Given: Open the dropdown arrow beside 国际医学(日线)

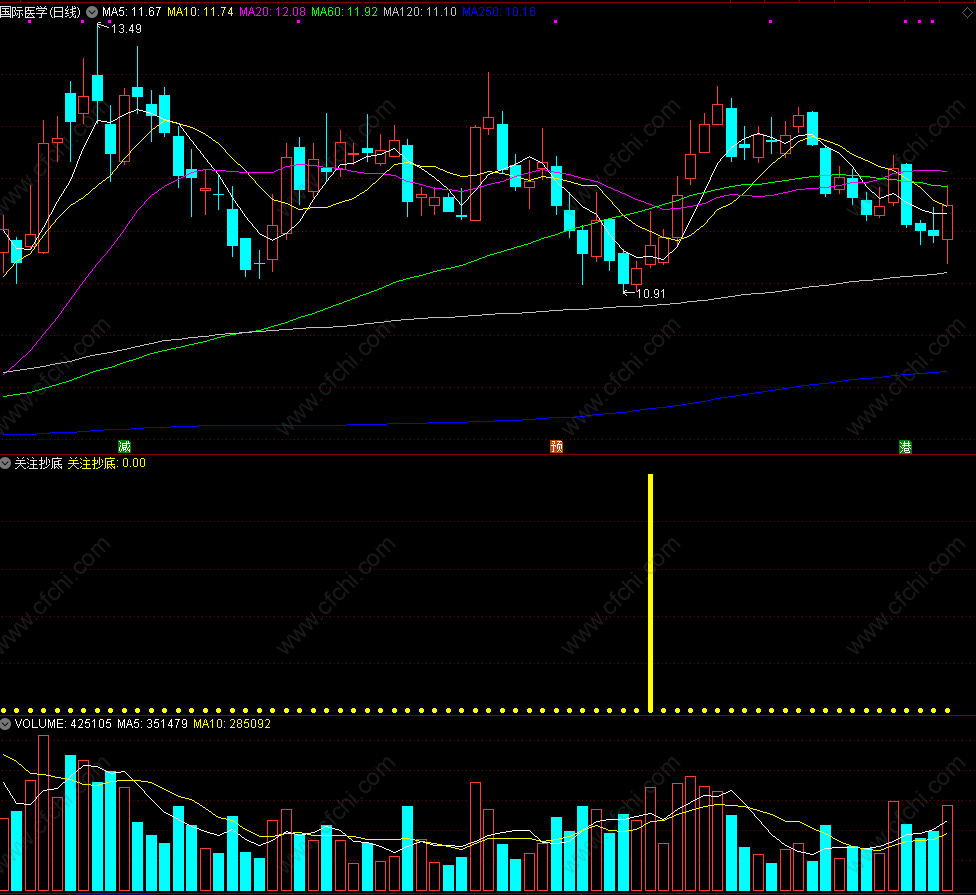Looking at the screenshot, I should (x=92, y=12).
